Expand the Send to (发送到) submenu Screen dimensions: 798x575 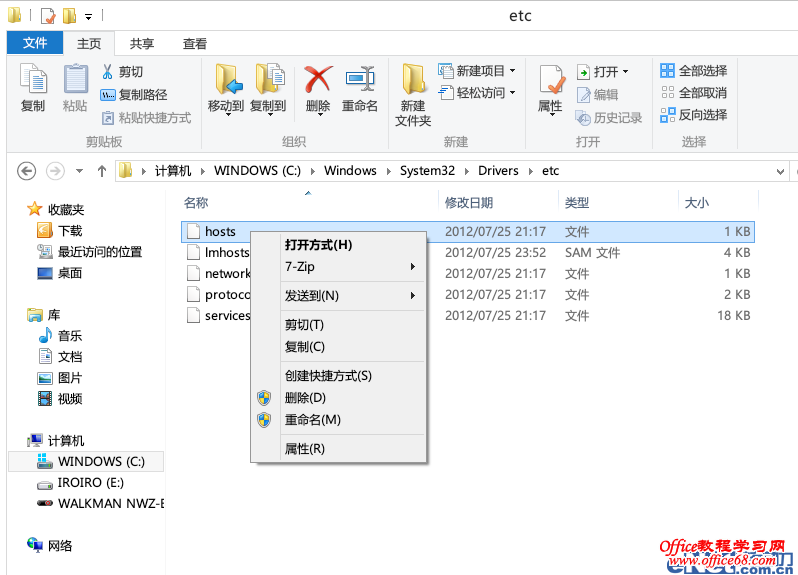tap(338, 295)
